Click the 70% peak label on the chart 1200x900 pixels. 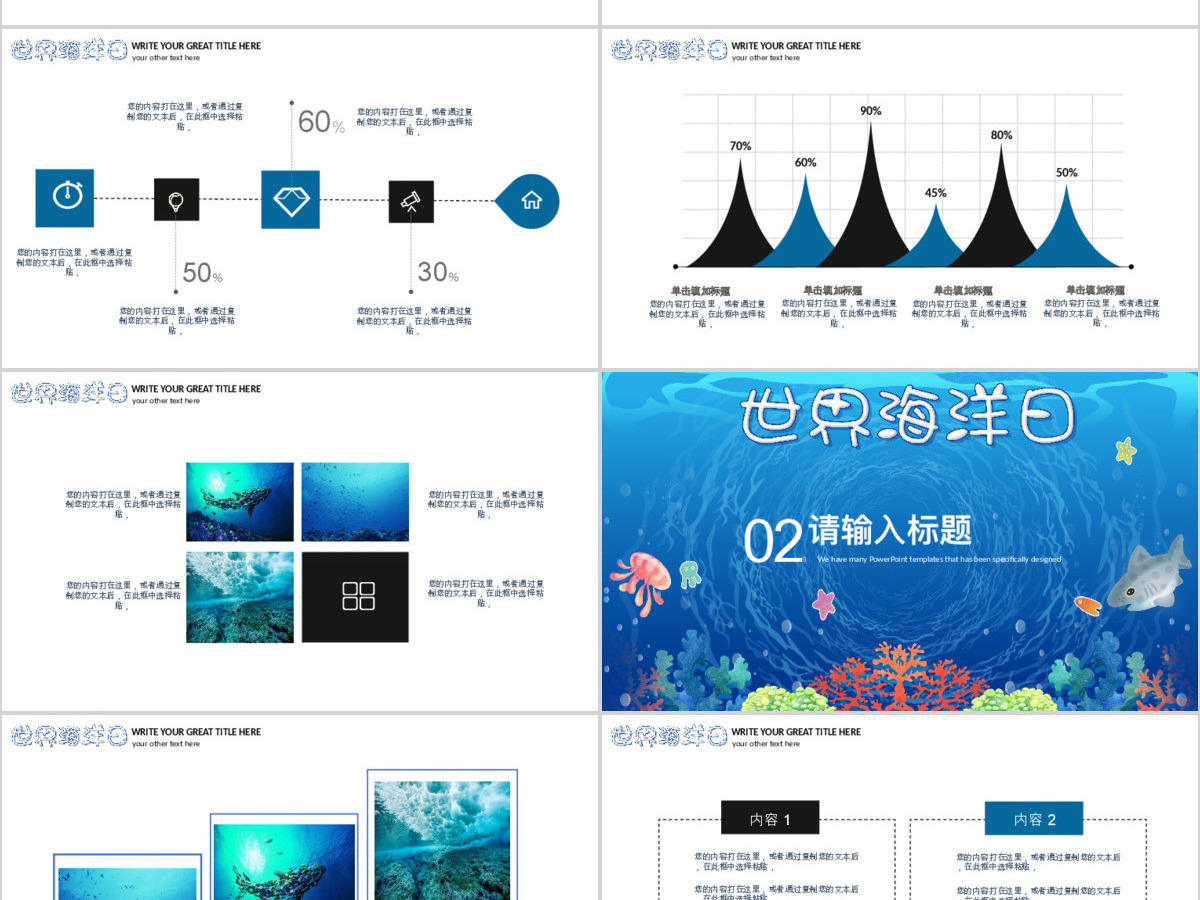pyautogui.click(x=740, y=146)
